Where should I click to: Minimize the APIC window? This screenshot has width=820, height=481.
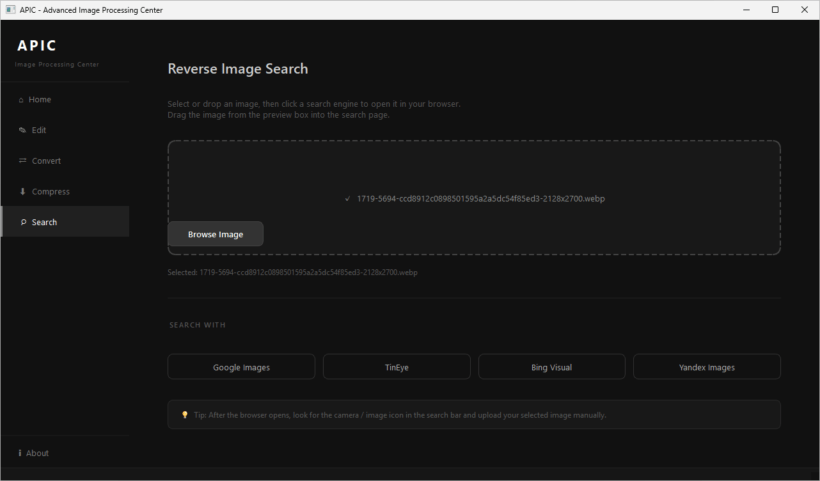click(x=746, y=10)
